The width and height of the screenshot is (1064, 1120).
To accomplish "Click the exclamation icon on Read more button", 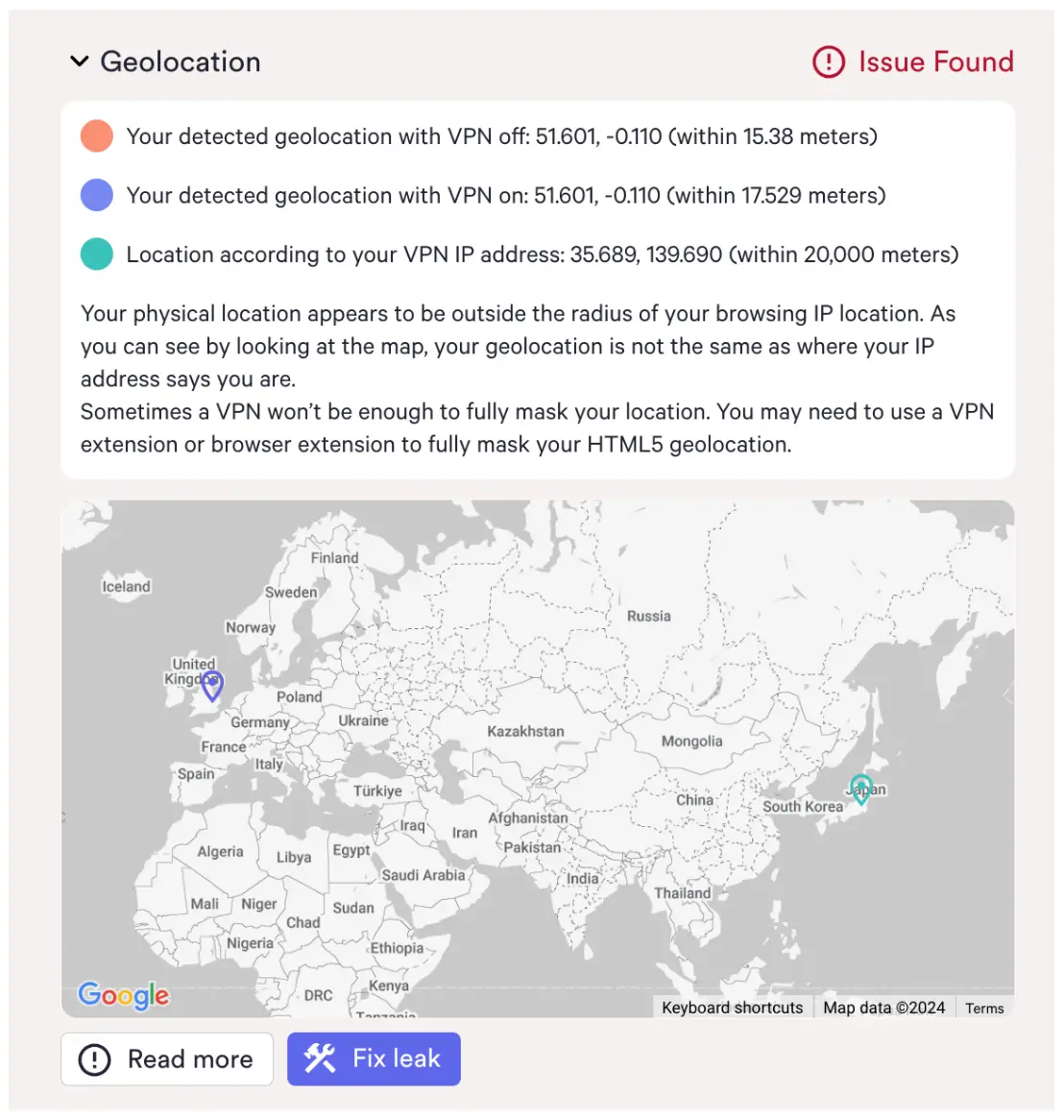I will tap(94, 1059).
